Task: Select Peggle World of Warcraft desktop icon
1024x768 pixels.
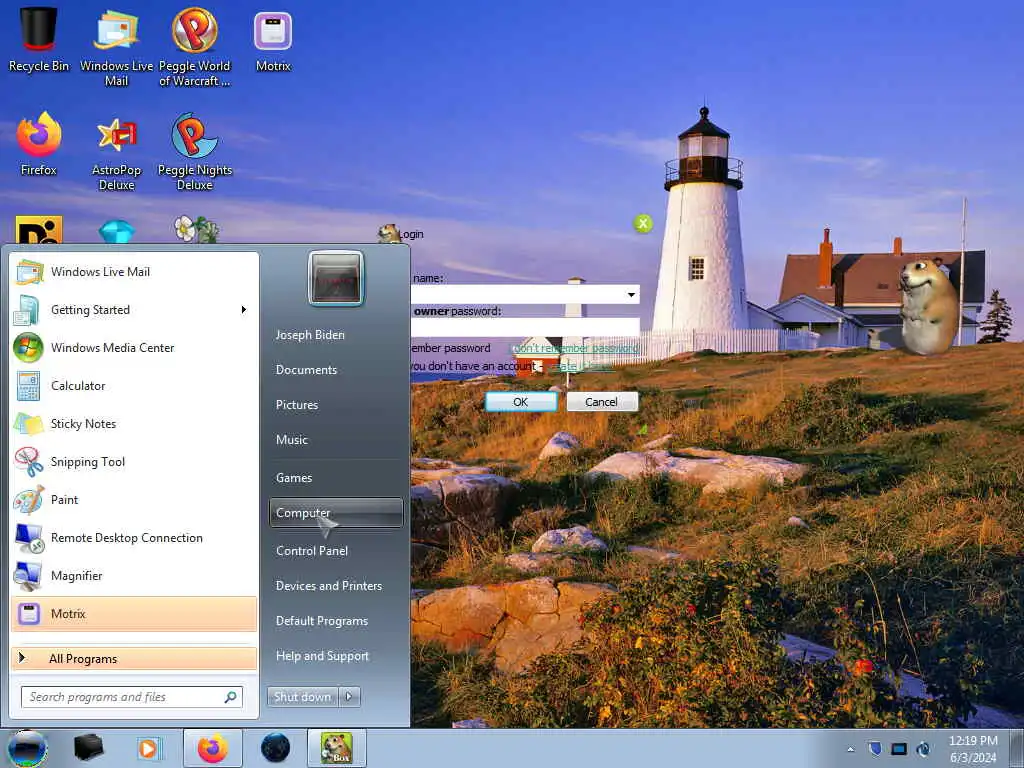Action: [x=195, y=47]
